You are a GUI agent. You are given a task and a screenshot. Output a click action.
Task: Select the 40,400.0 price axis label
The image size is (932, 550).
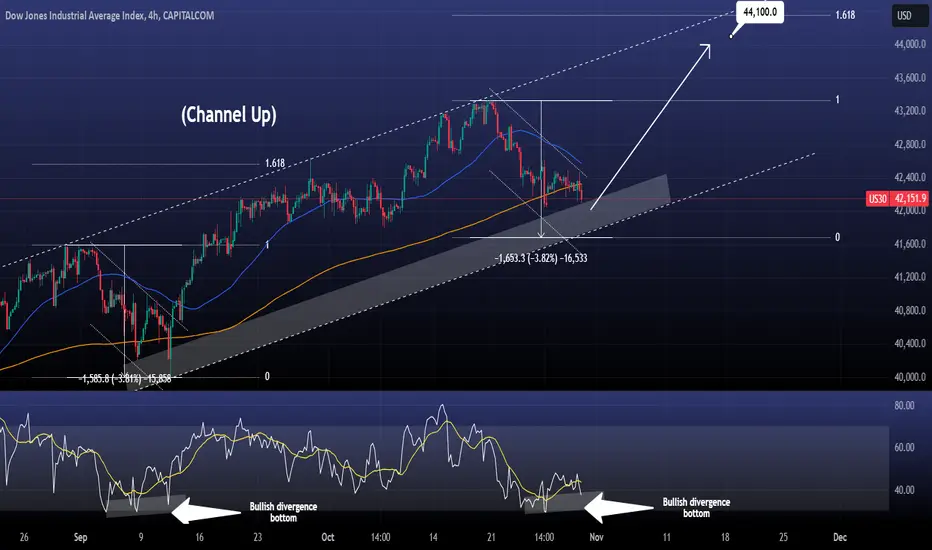tap(910, 344)
